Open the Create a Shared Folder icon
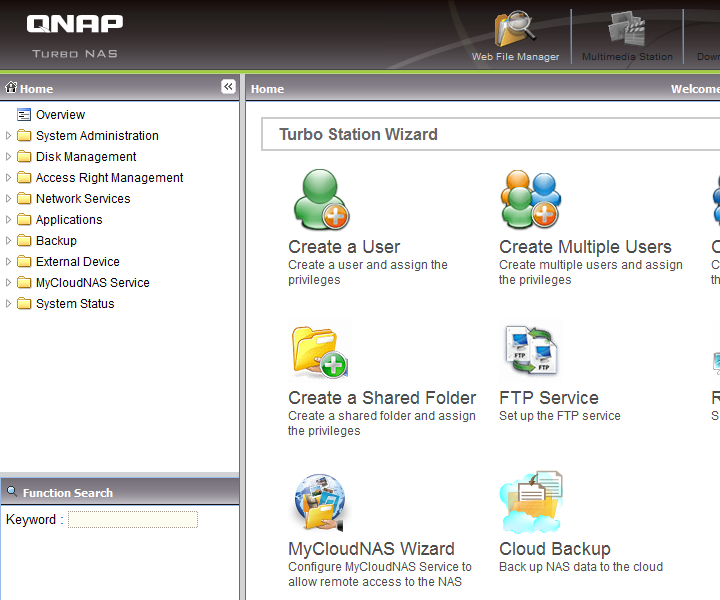Image resolution: width=720 pixels, height=600 pixels. coord(319,352)
